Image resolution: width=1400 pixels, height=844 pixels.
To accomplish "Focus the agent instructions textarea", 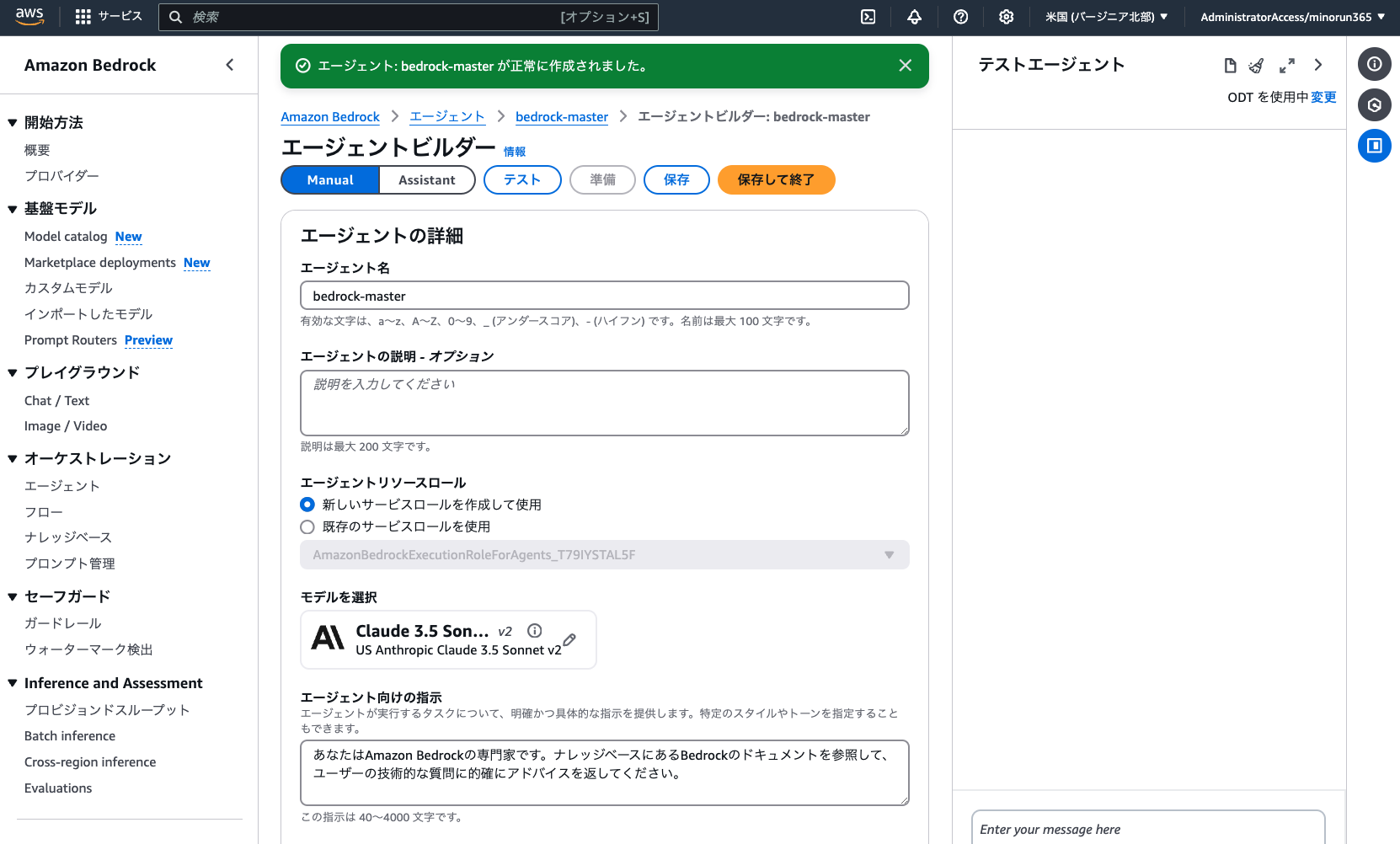I will coord(605,773).
